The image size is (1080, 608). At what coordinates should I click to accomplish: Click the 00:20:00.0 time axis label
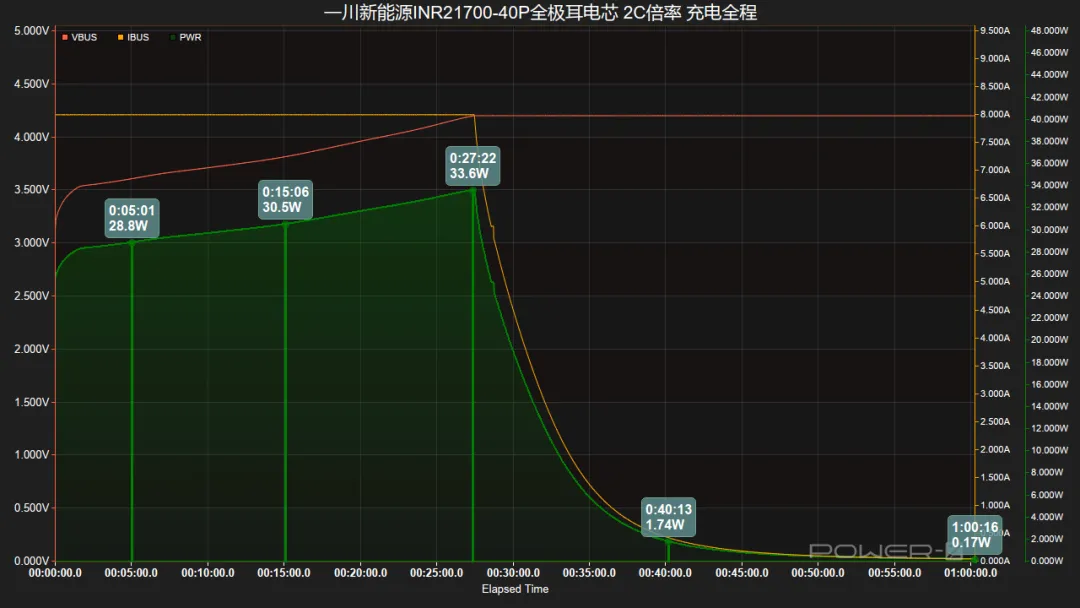click(361, 573)
